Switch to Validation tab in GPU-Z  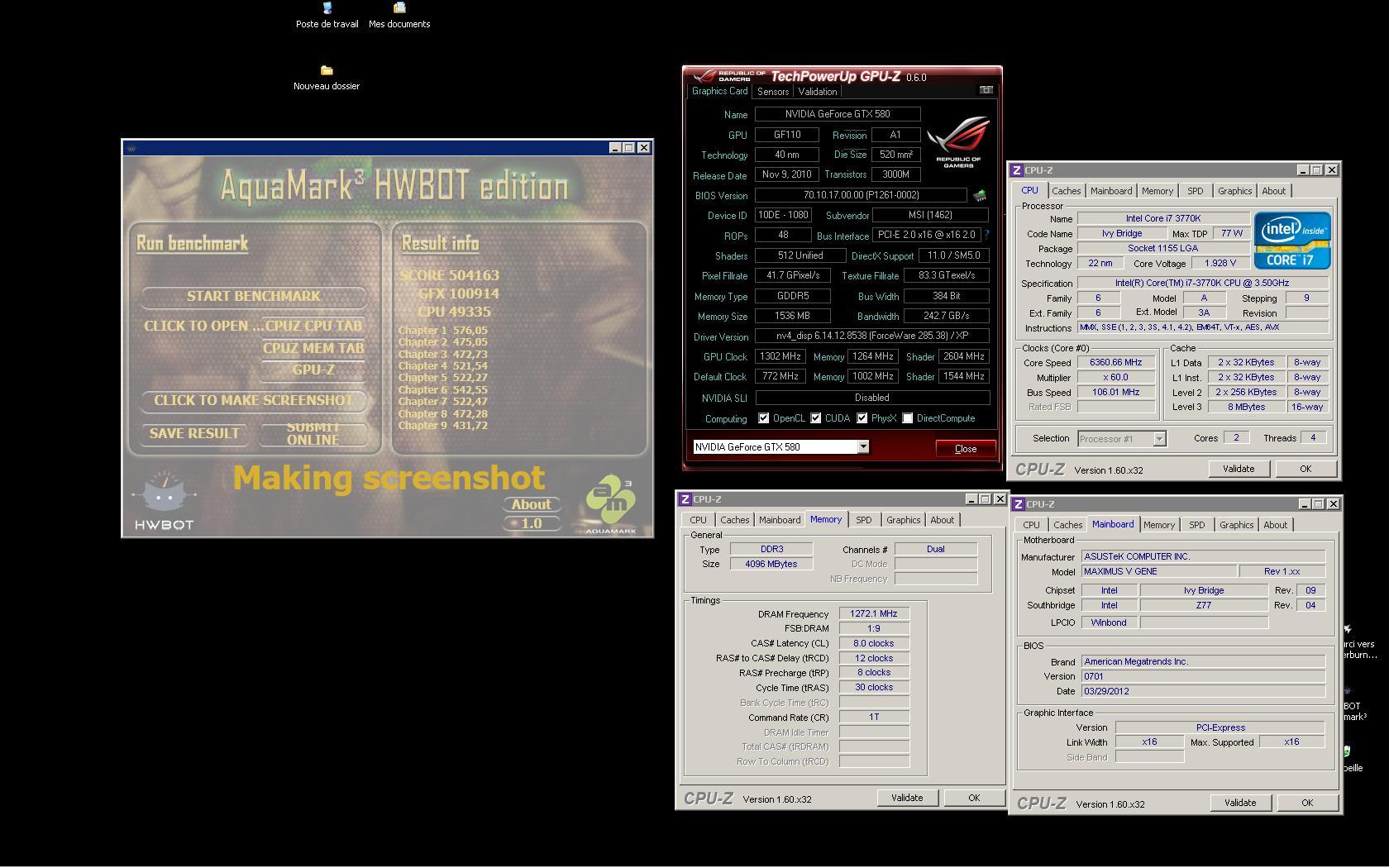(818, 92)
